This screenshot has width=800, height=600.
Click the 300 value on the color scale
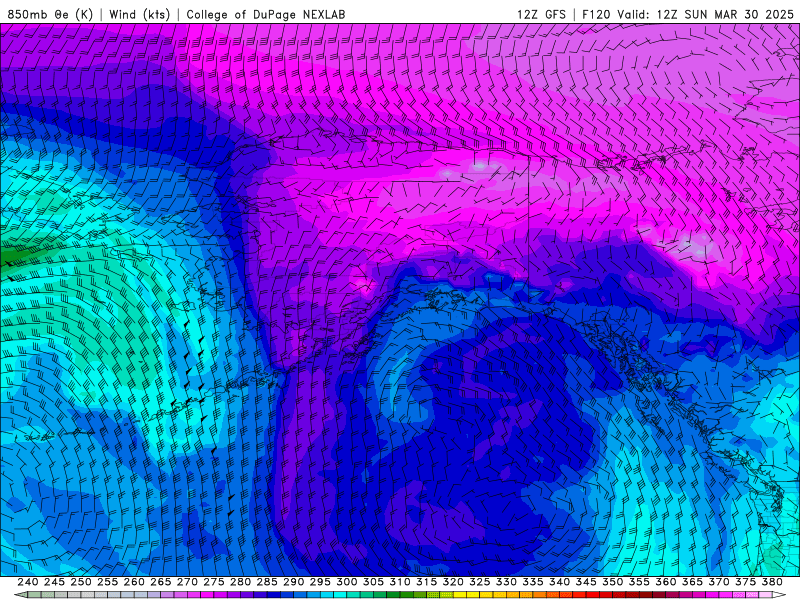coord(346,582)
